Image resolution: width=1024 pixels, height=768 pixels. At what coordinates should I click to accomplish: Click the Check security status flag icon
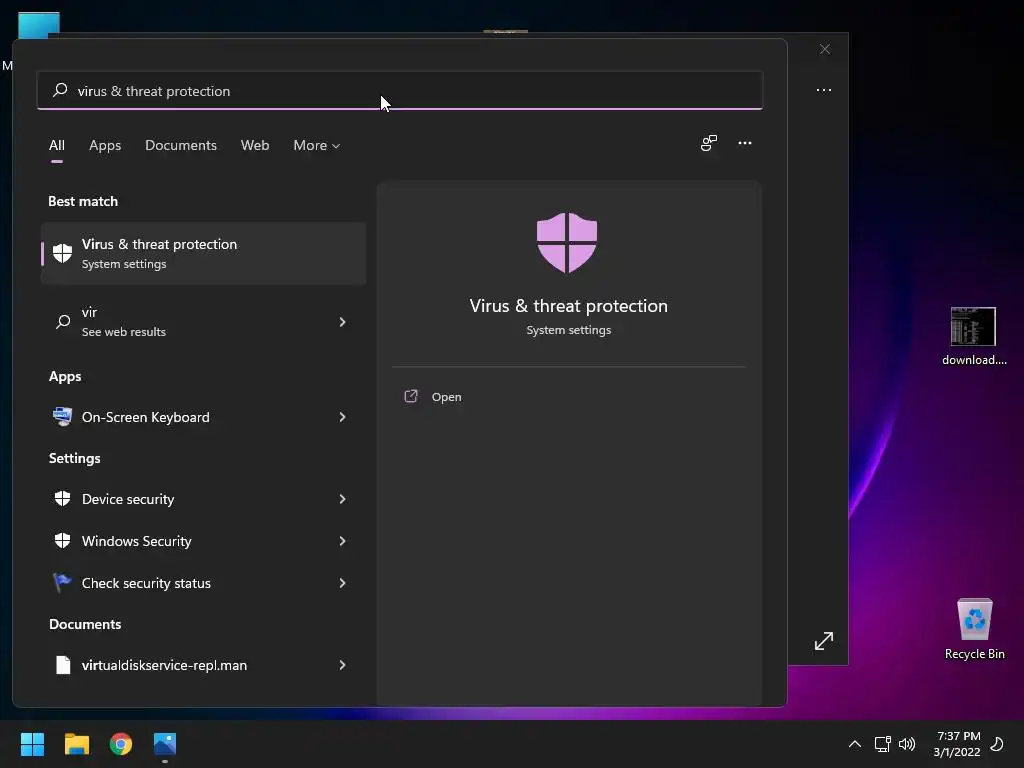coord(62,583)
